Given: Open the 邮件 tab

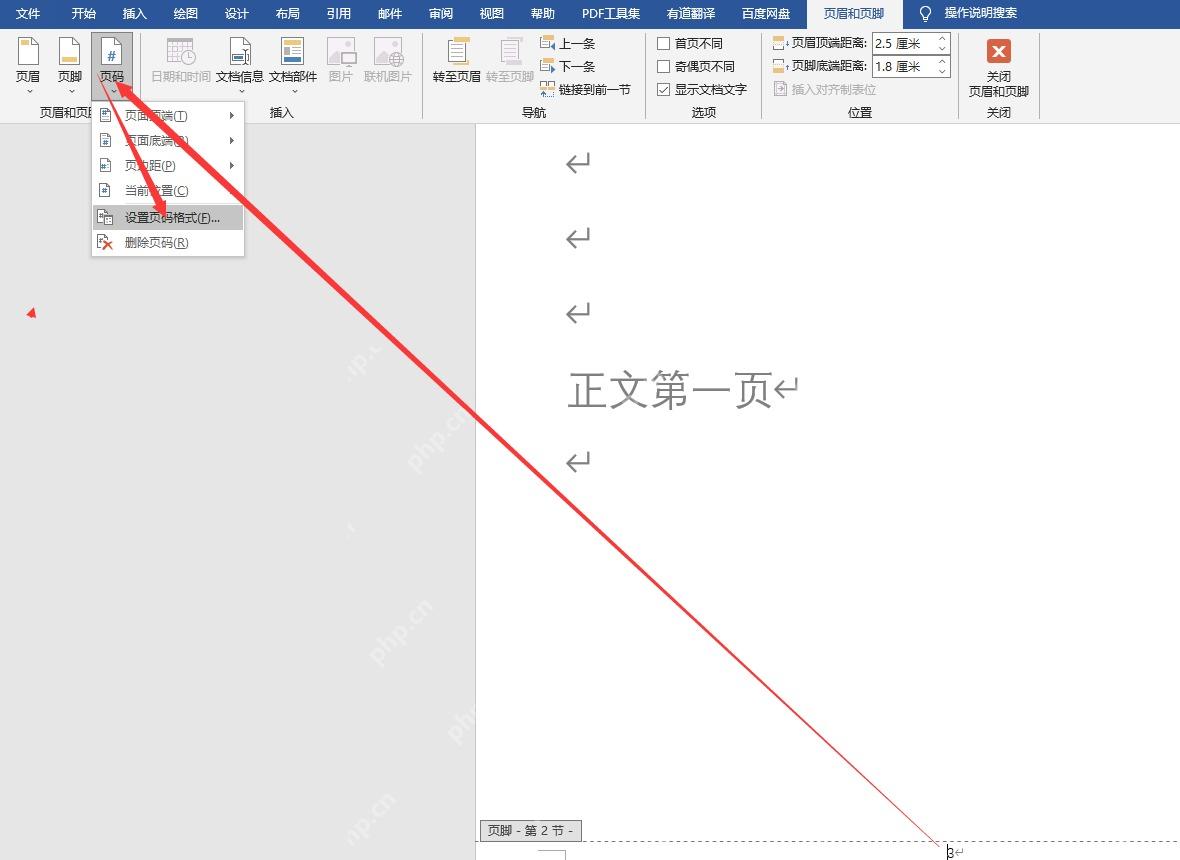Looking at the screenshot, I should point(390,14).
